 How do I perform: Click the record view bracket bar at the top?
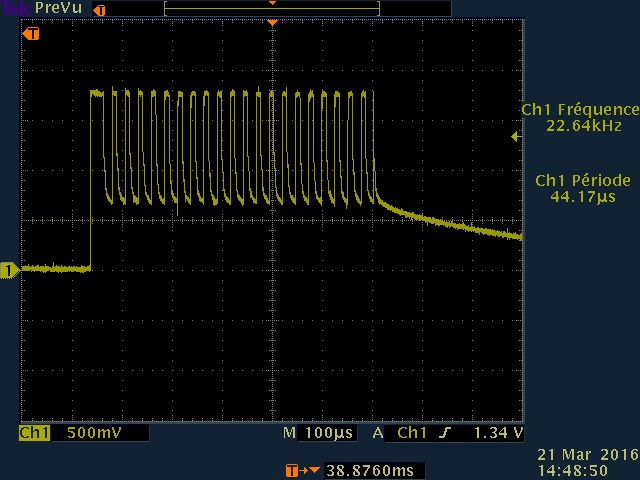[x=272, y=8]
